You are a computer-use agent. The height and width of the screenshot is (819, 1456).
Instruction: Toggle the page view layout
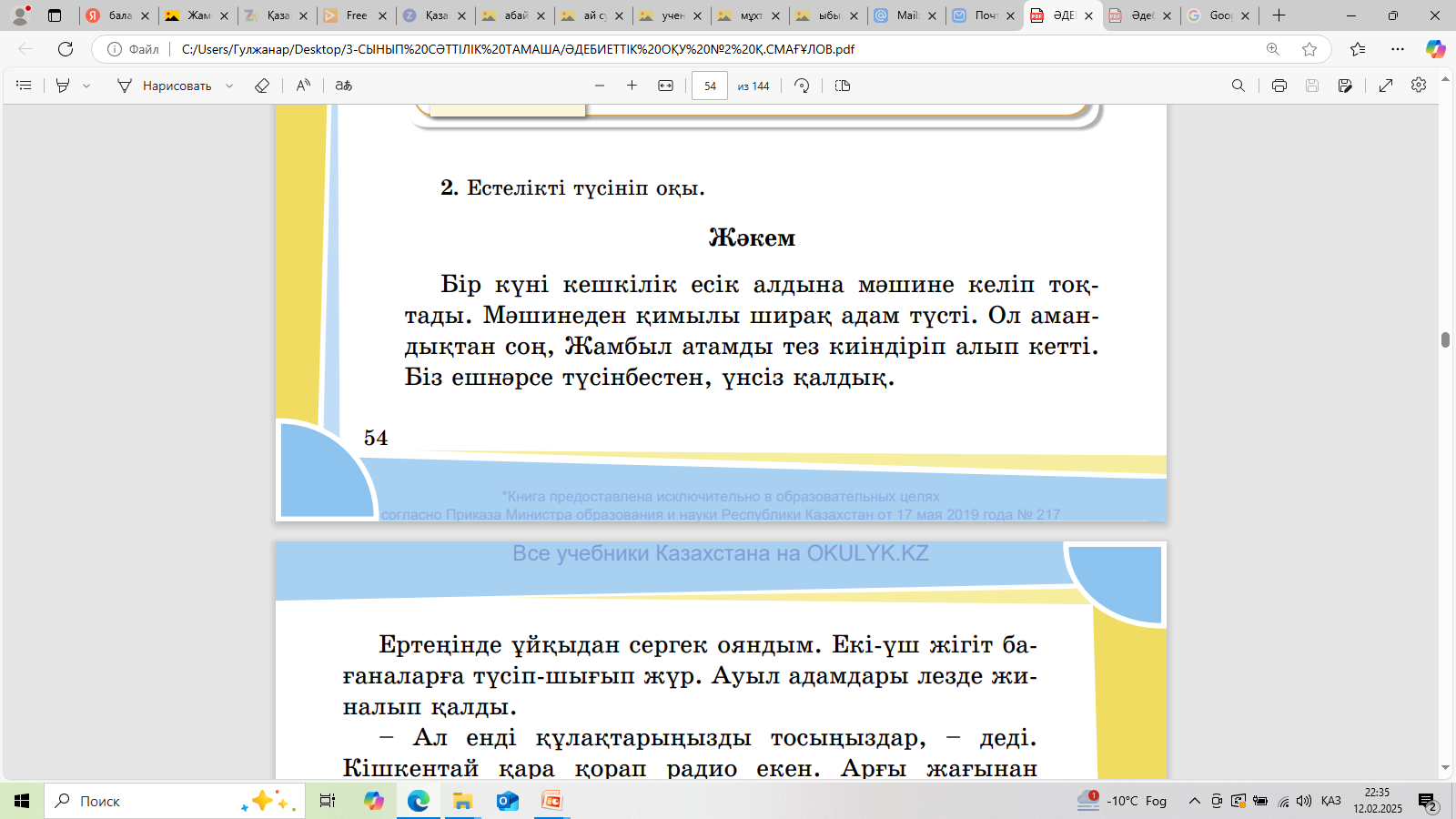[x=843, y=86]
